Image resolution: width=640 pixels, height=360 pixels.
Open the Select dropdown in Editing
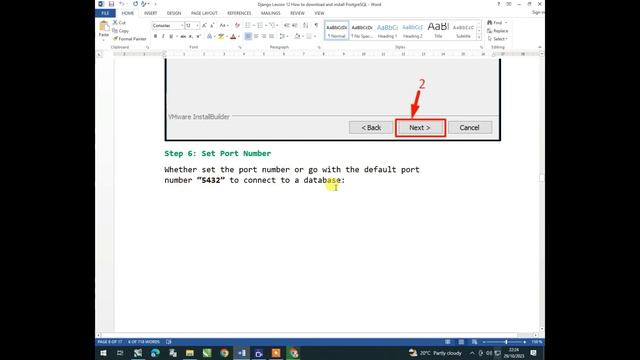pyautogui.click(x=498, y=39)
